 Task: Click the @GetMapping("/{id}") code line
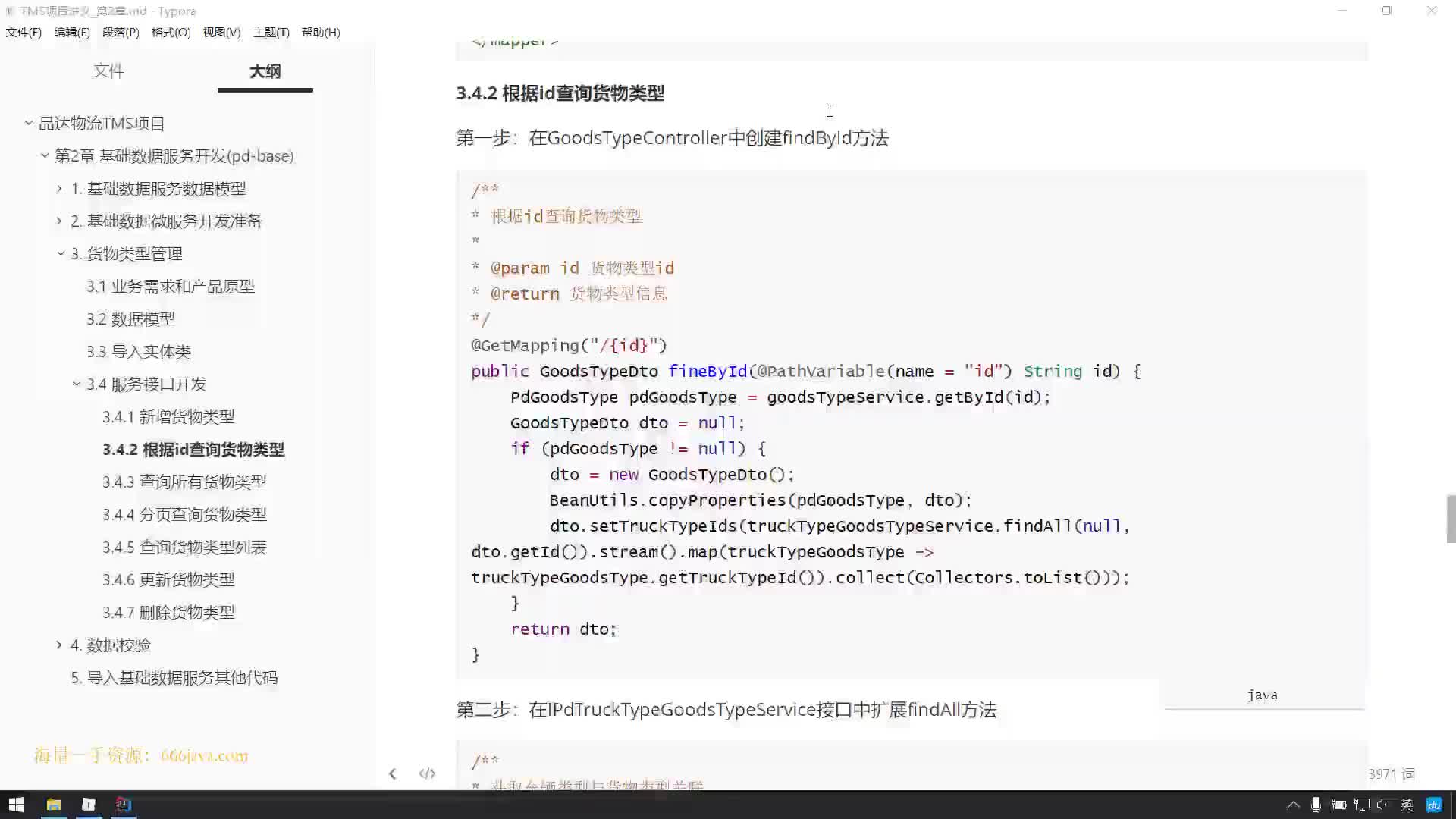(x=569, y=345)
